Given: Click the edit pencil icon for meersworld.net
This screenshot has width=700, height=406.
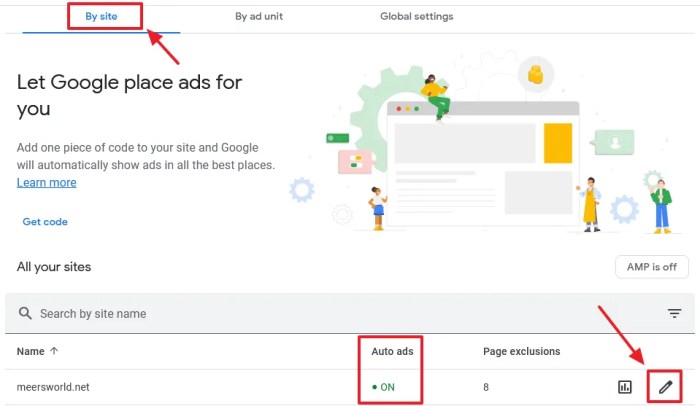Looking at the screenshot, I should pyautogui.click(x=665, y=387).
